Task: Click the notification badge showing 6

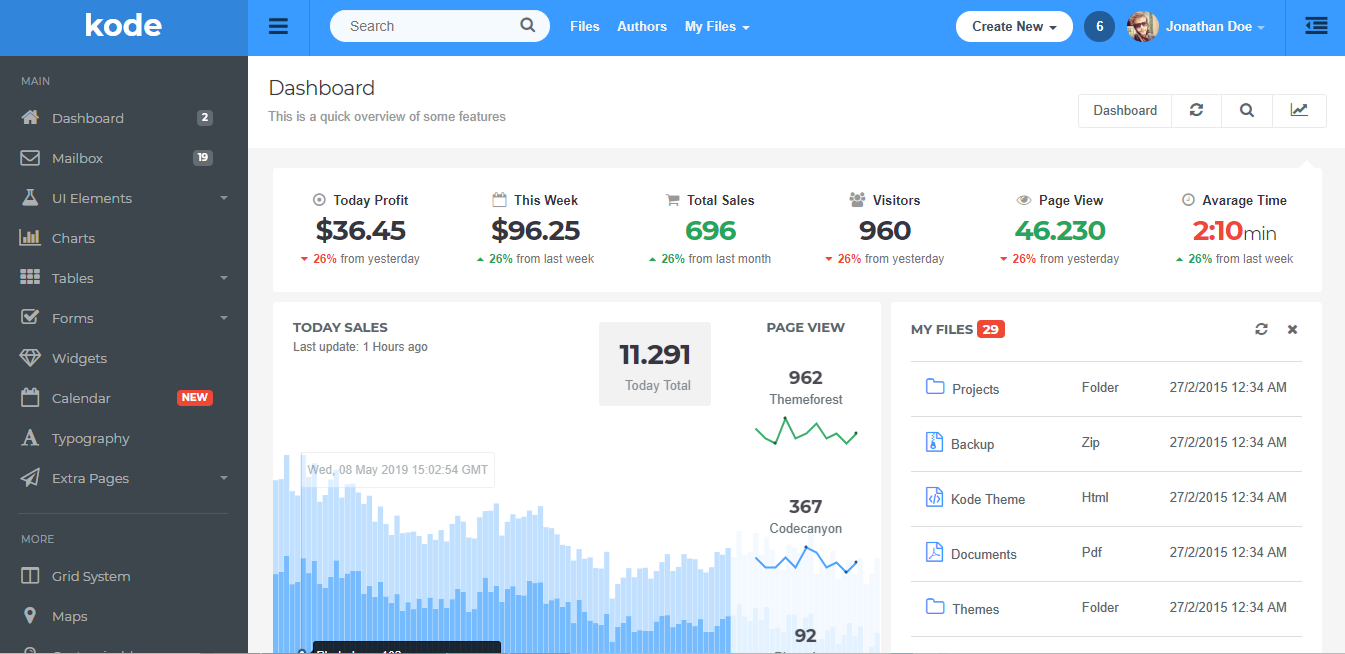Action: [x=1099, y=27]
